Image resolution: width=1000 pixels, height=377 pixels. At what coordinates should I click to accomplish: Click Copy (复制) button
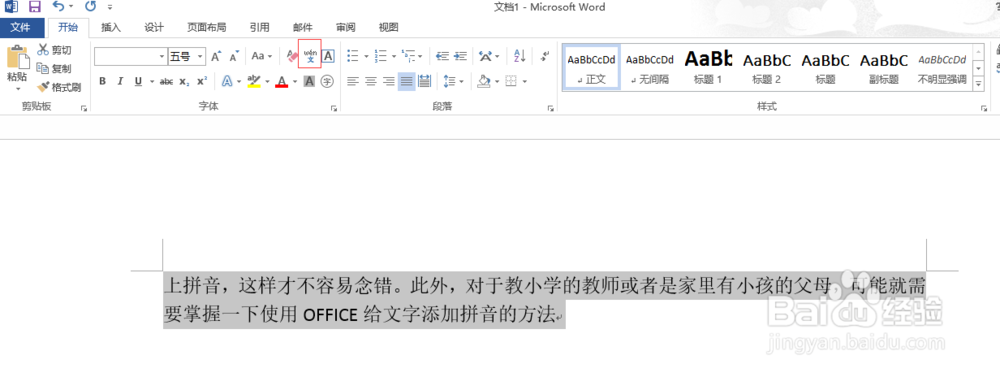(x=54, y=68)
